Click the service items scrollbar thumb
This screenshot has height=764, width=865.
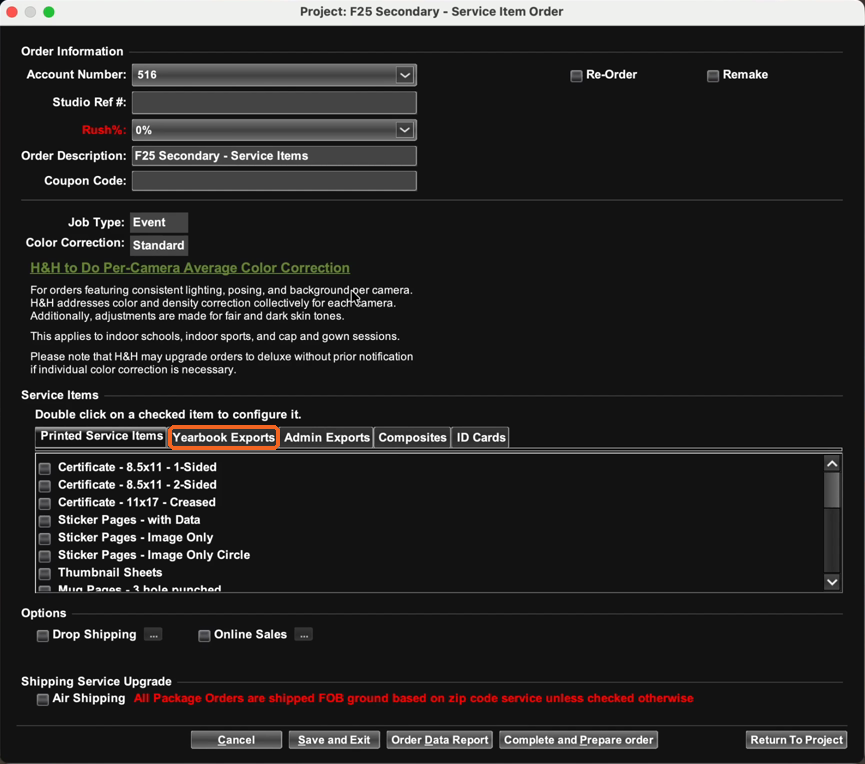coord(832,490)
